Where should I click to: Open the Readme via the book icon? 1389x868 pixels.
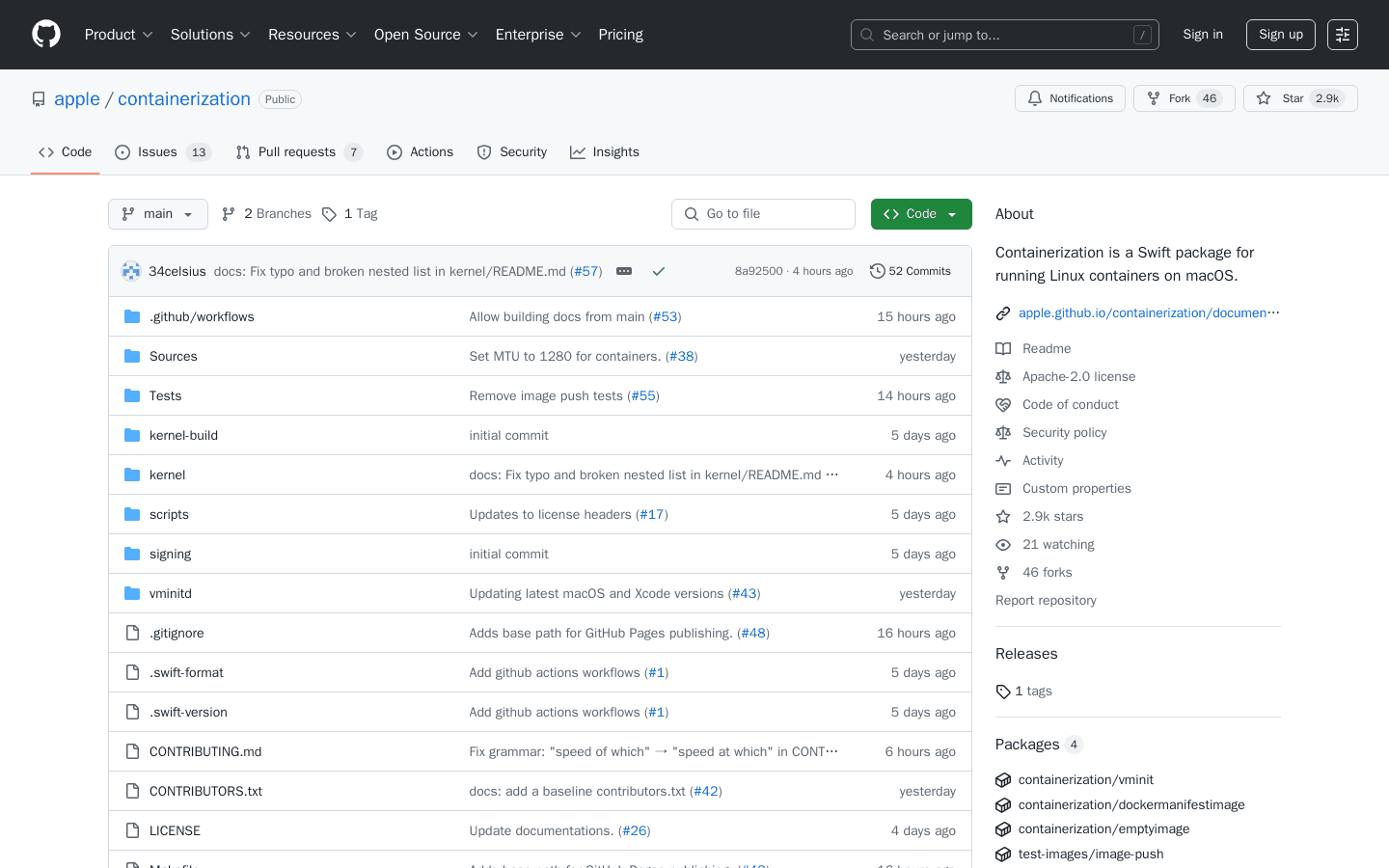(x=1003, y=348)
